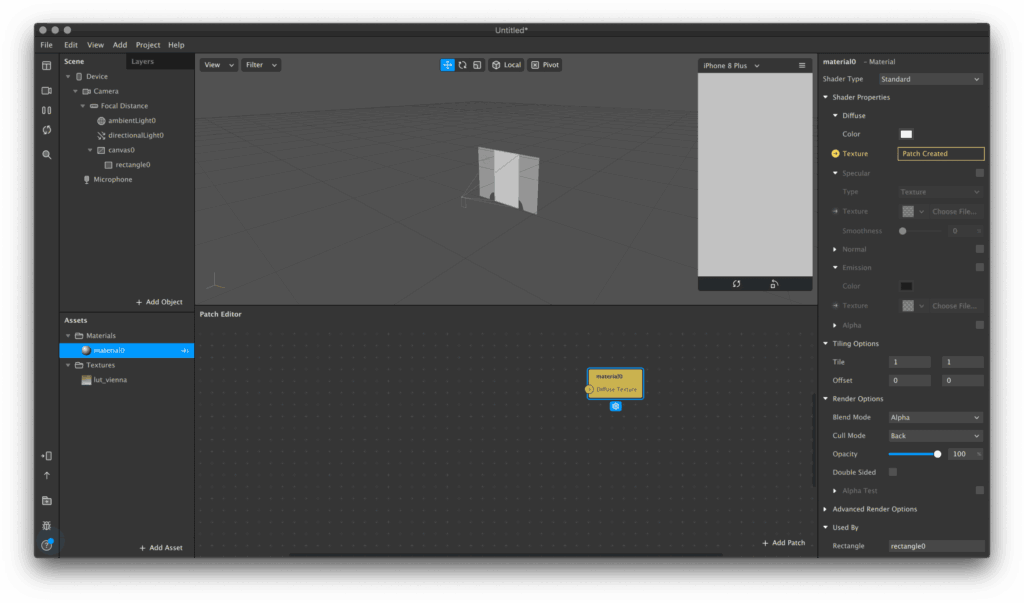Click the Add Patch button
1024x603 pixels.
pyautogui.click(x=784, y=543)
